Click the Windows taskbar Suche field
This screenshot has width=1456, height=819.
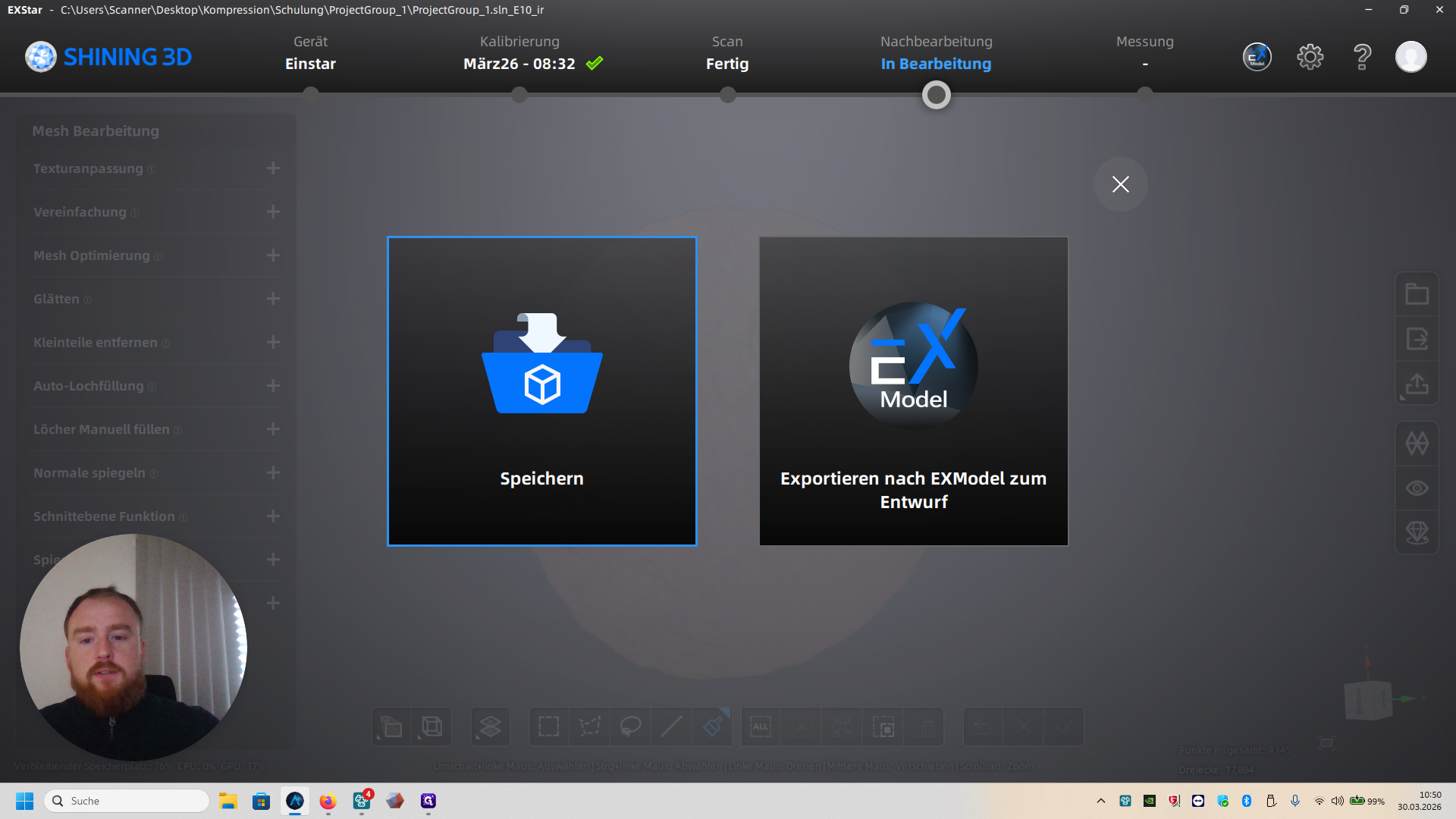[129, 801]
